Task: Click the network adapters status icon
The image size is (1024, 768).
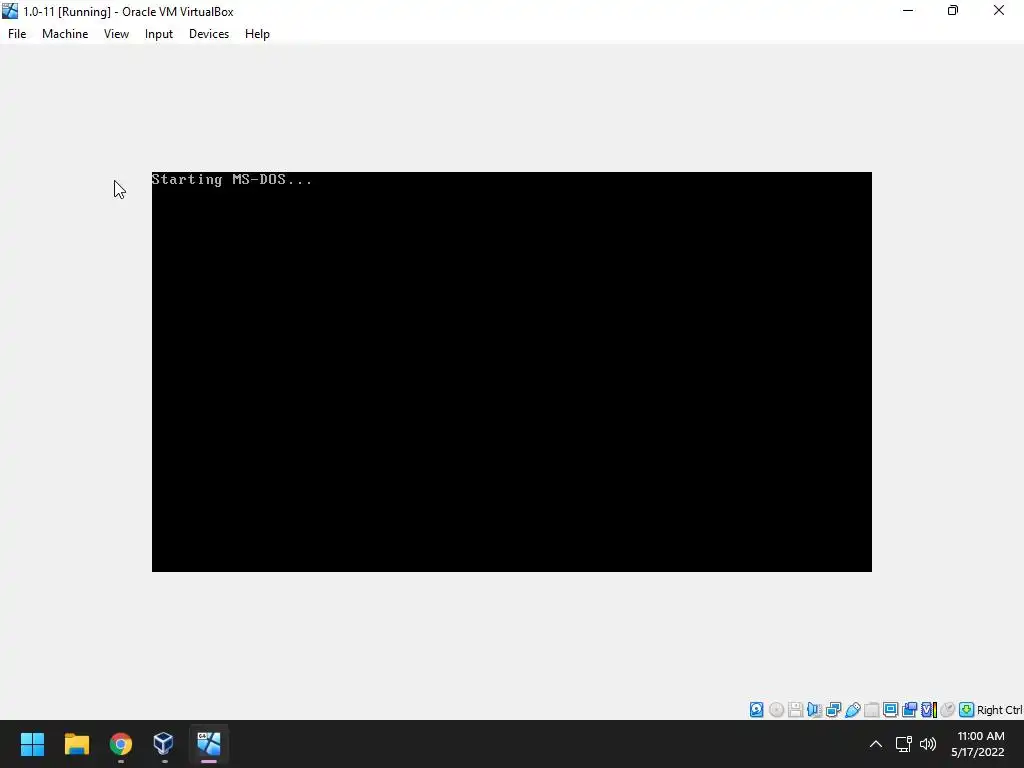Action: (x=833, y=710)
